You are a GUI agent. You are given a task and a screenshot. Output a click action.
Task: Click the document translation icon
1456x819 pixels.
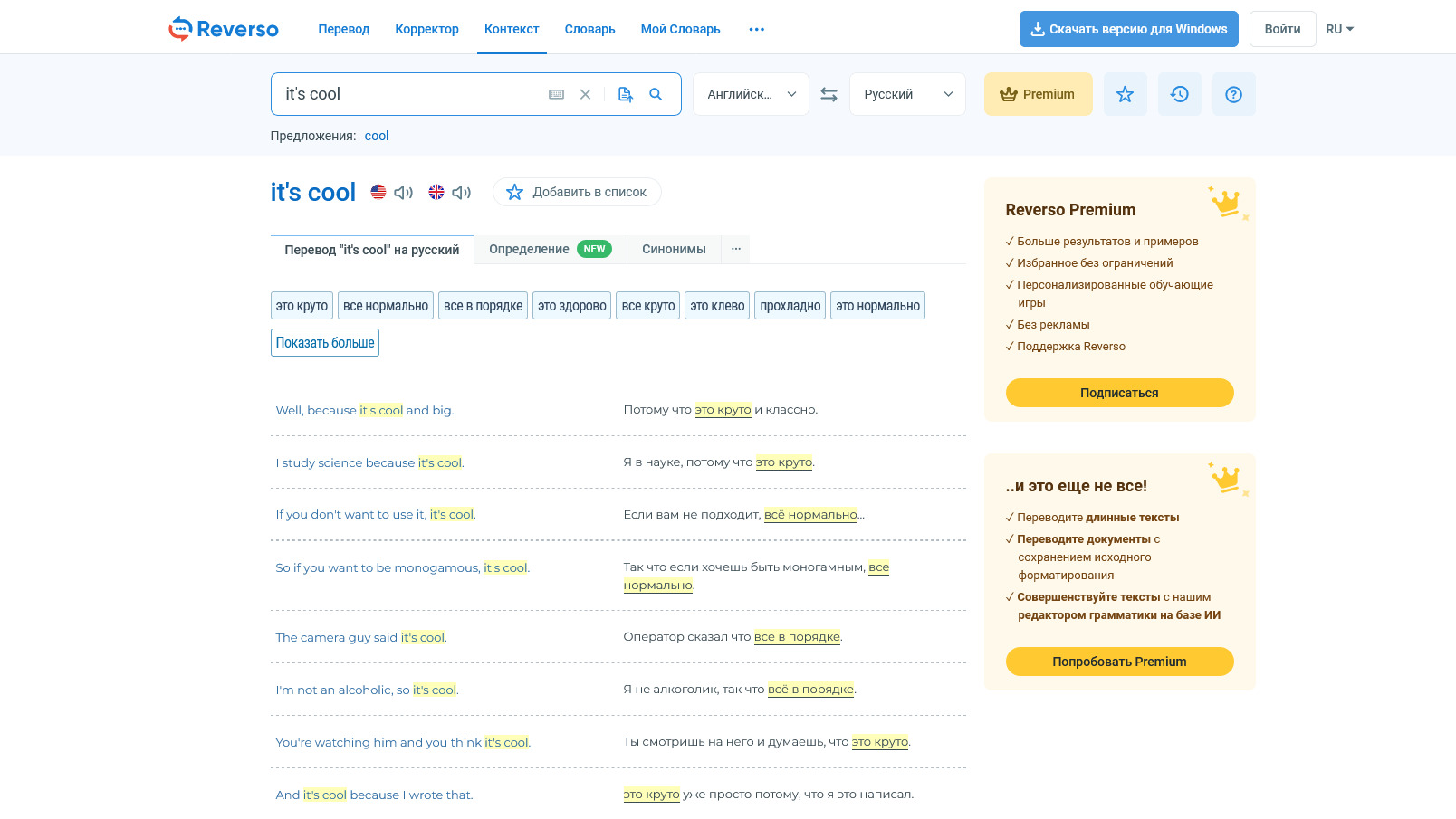[x=625, y=94]
